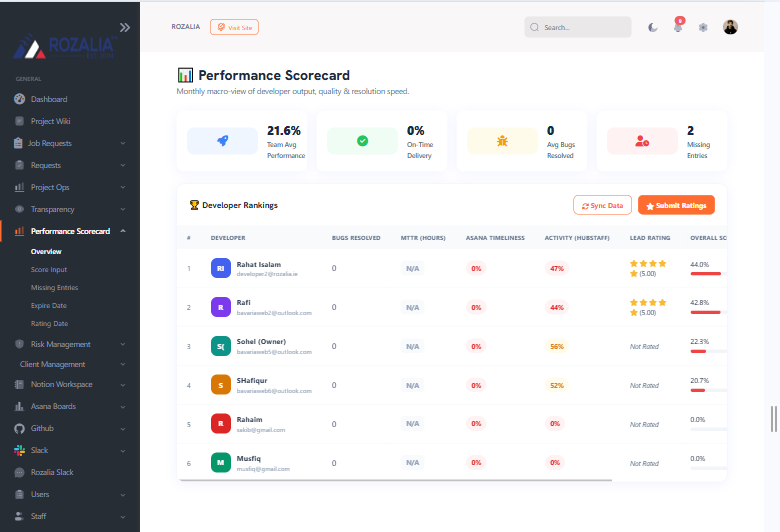Expand Asana Boards chevron
The width and height of the screenshot is (780, 532).
(122, 406)
